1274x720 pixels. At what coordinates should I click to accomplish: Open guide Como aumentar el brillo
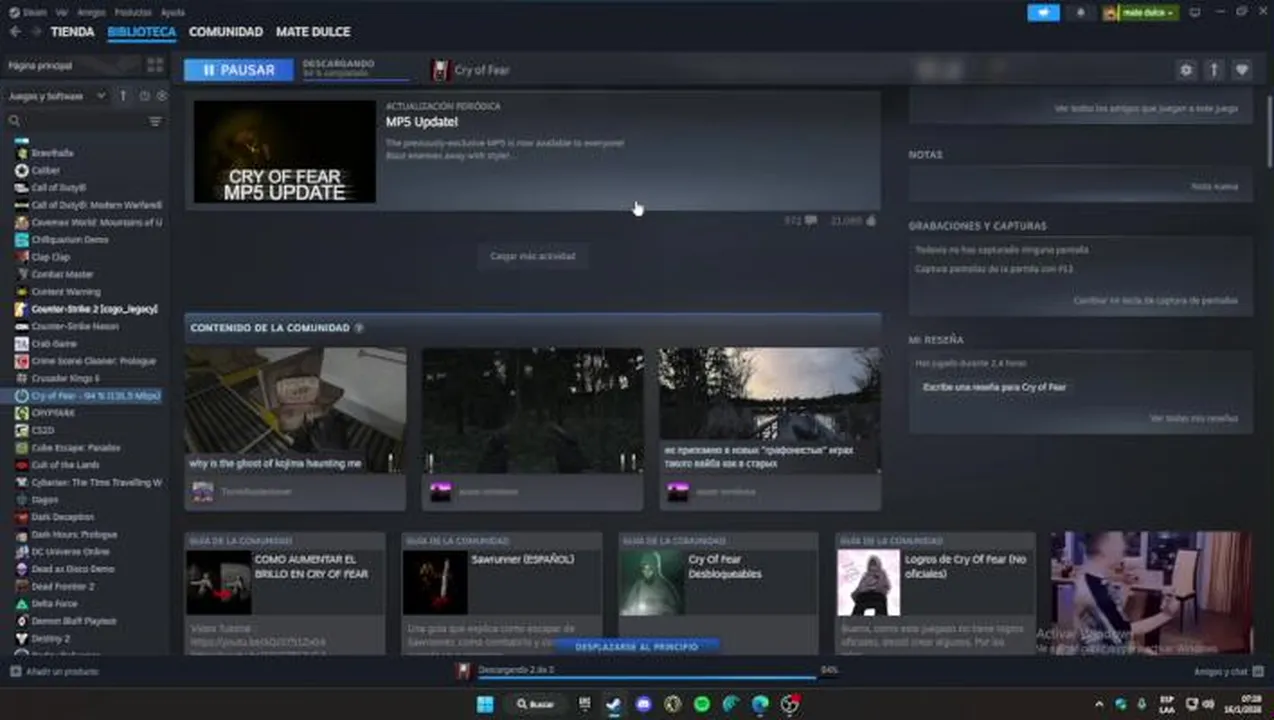(285, 594)
